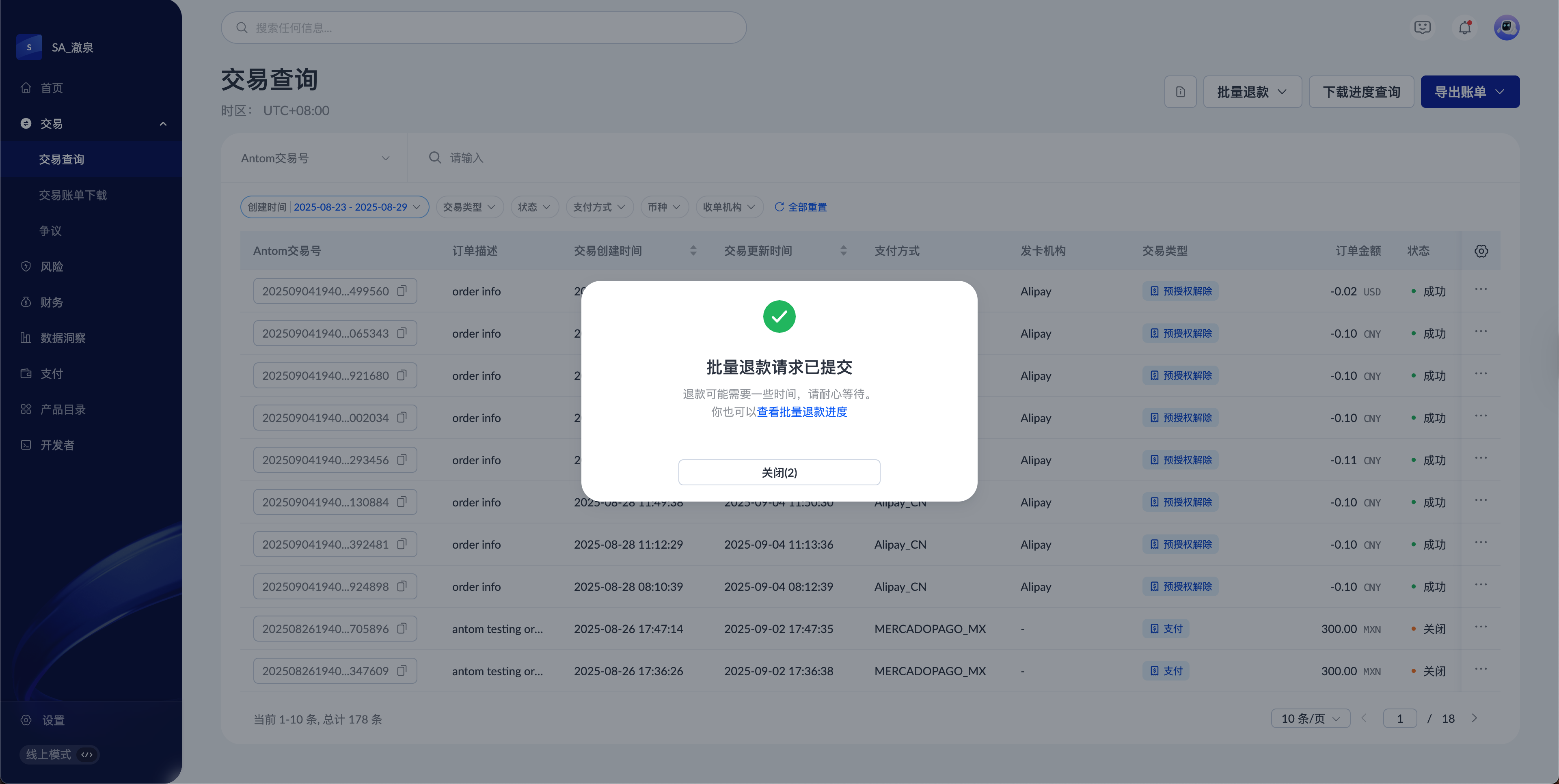Screen dimensions: 1559x784
Task: Open the feedback smiley icon
Action: (1422, 28)
